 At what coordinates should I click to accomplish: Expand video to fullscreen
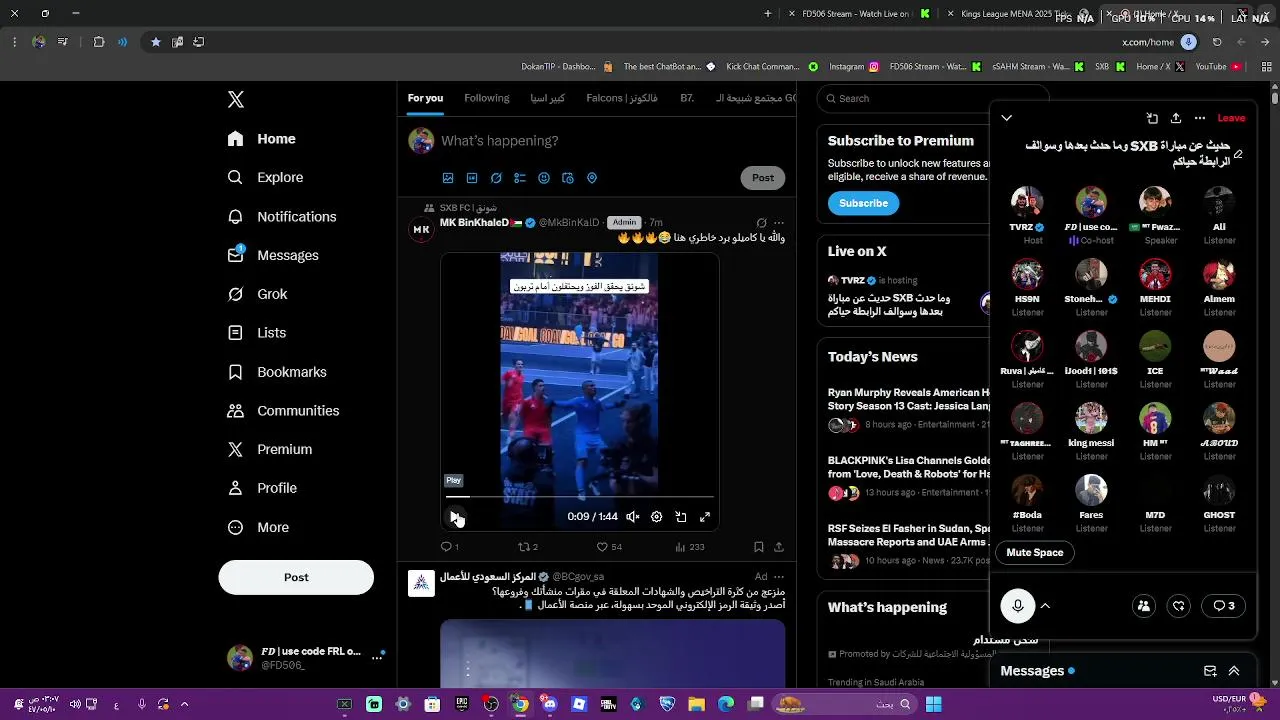pos(705,517)
